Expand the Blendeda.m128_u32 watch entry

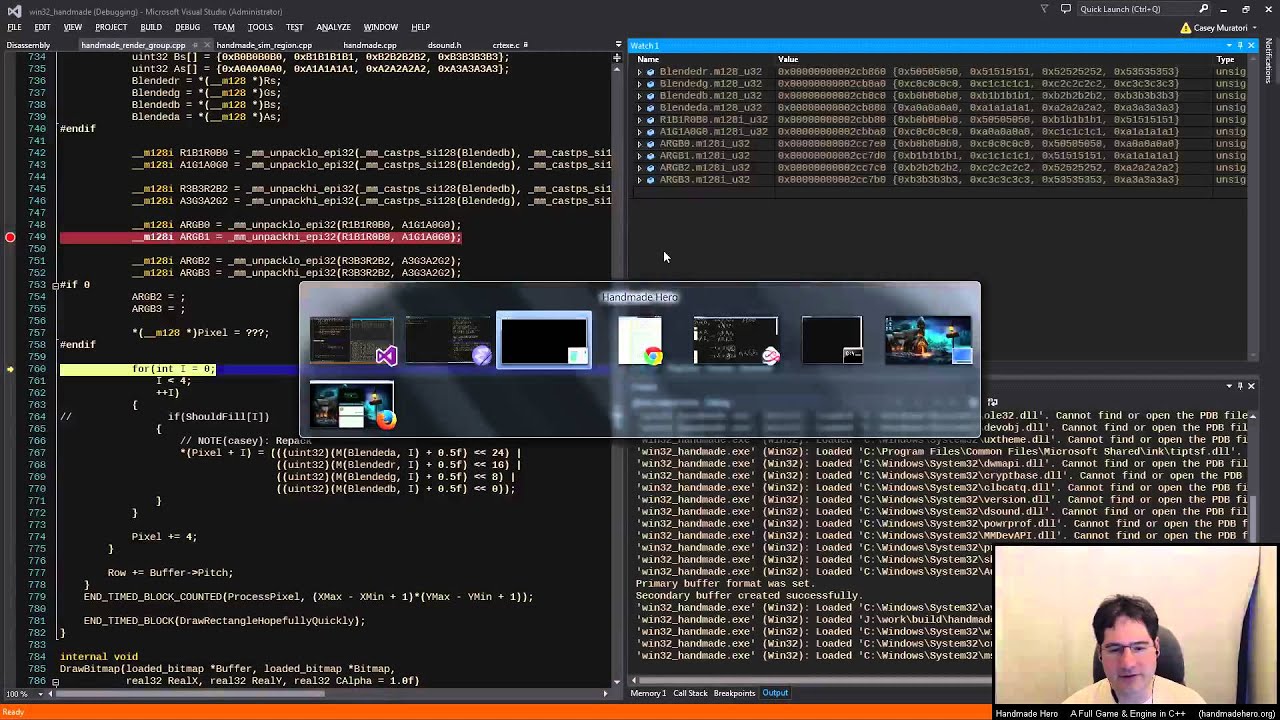tap(640, 108)
